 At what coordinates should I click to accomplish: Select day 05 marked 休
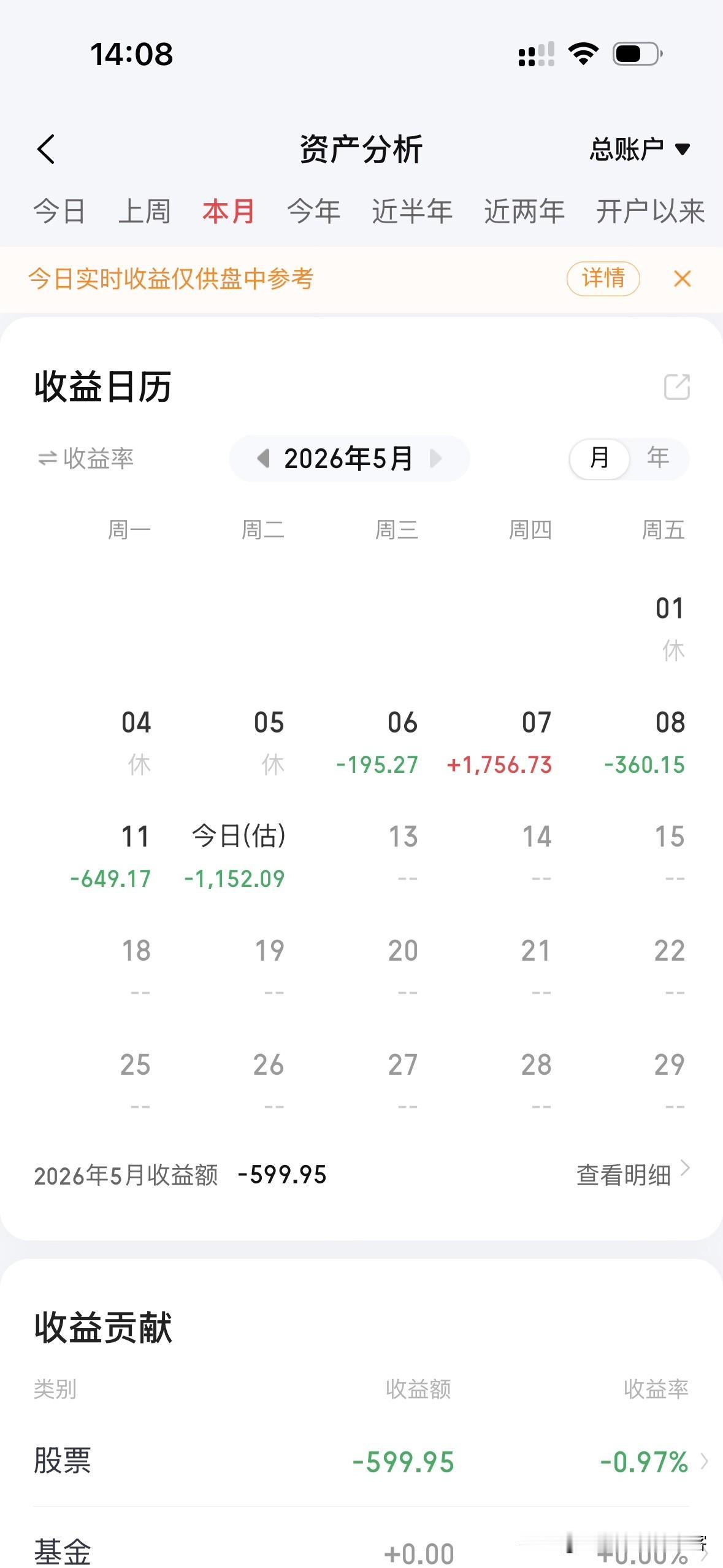tap(269, 743)
